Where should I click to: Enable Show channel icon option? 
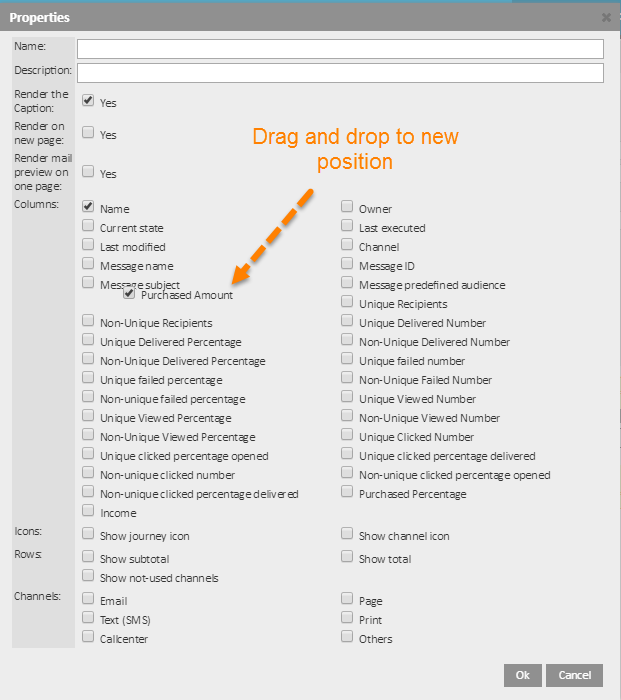[347, 535]
